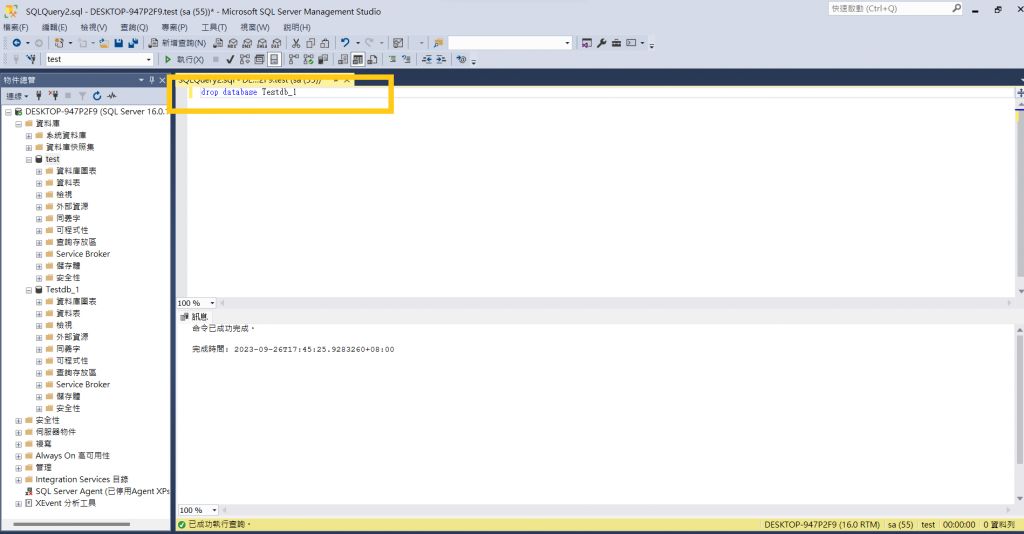Open the 連線 dropdown in Object Explorer
This screenshot has width=1024, height=534.
click(x=17, y=96)
